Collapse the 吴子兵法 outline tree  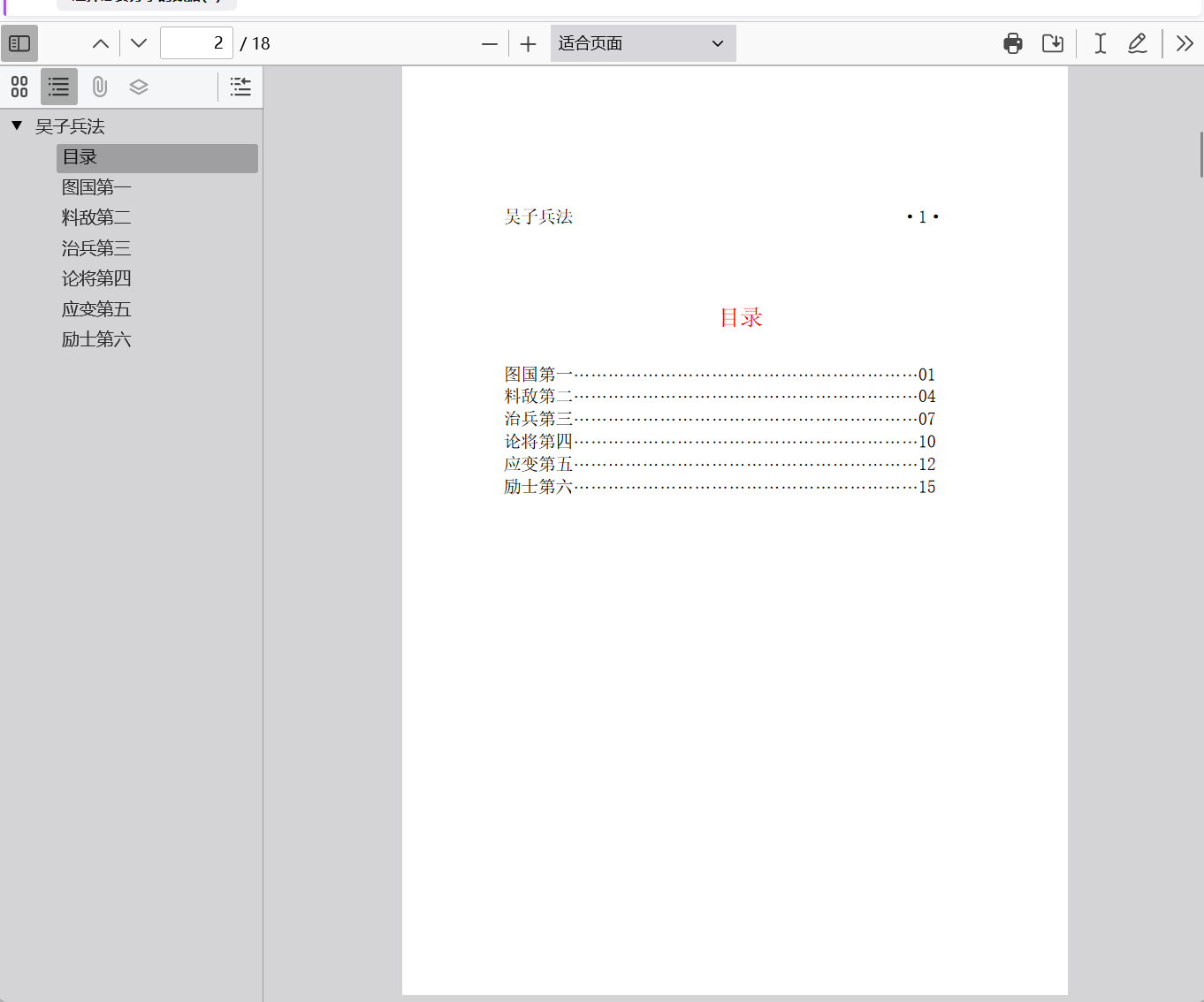point(17,125)
